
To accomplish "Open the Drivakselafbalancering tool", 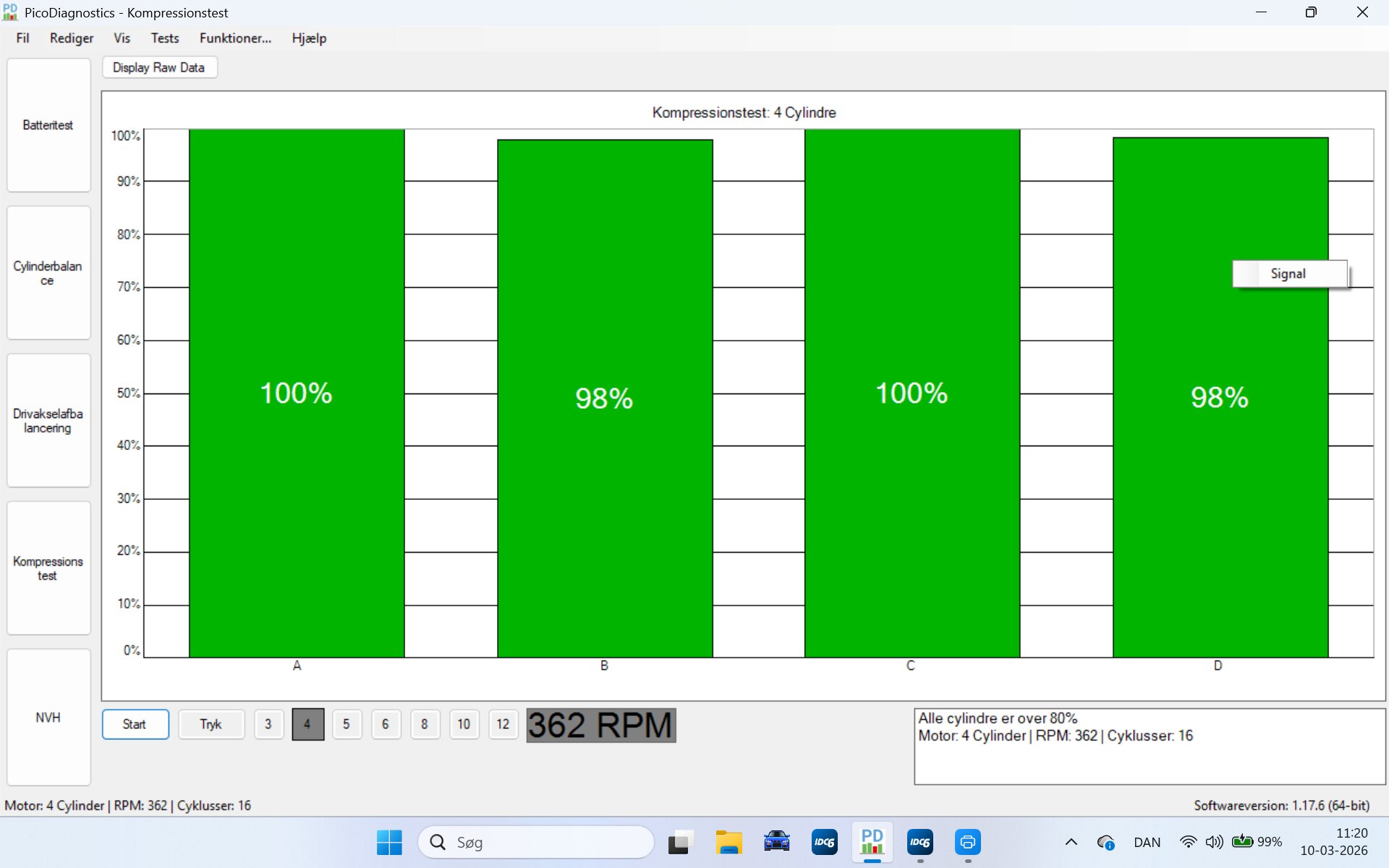I will pyautogui.click(x=48, y=420).
